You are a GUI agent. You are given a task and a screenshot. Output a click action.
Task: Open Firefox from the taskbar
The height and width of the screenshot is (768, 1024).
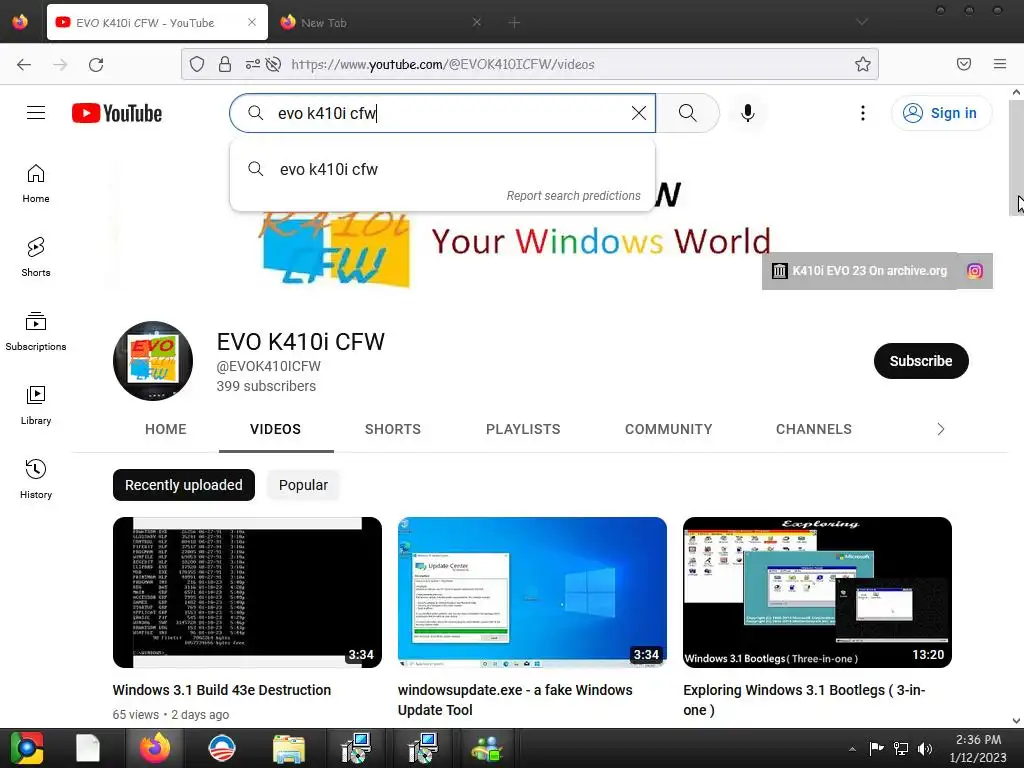[154, 748]
